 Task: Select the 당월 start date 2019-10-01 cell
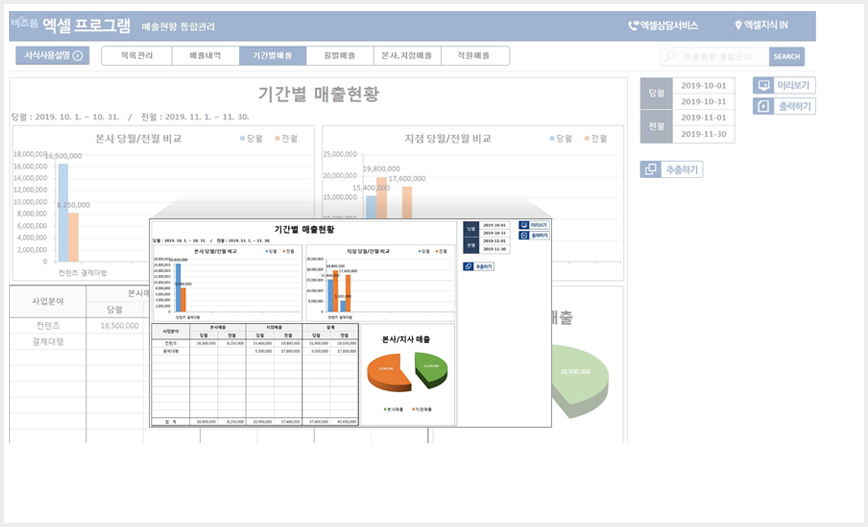click(x=704, y=86)
